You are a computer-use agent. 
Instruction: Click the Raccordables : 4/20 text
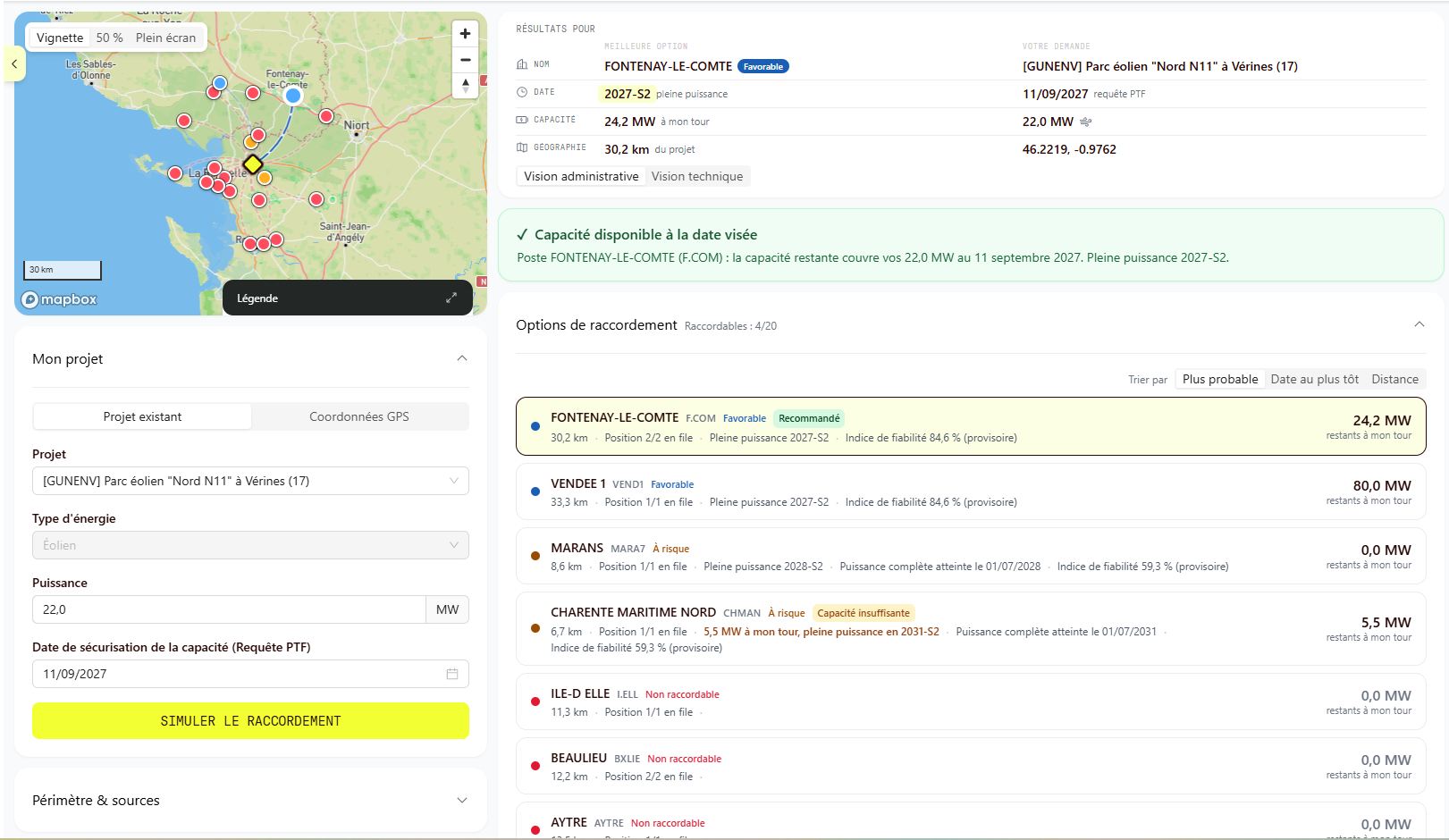730,326
